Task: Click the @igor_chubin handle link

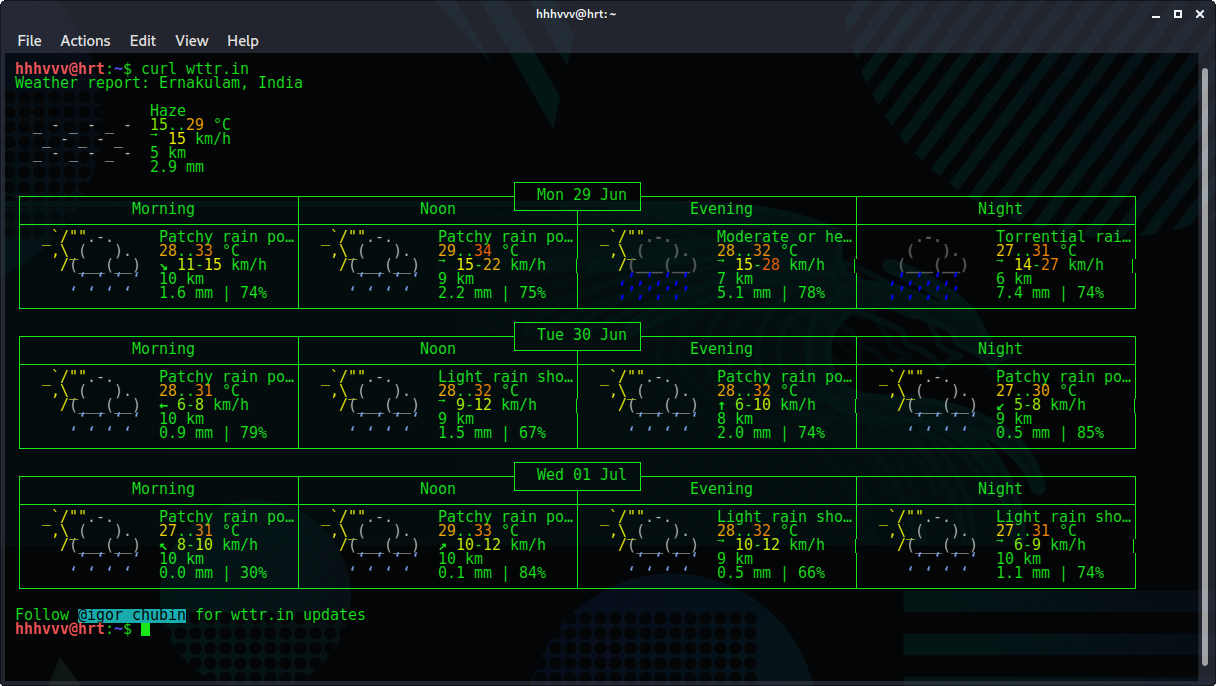Action: click(131, 614)
